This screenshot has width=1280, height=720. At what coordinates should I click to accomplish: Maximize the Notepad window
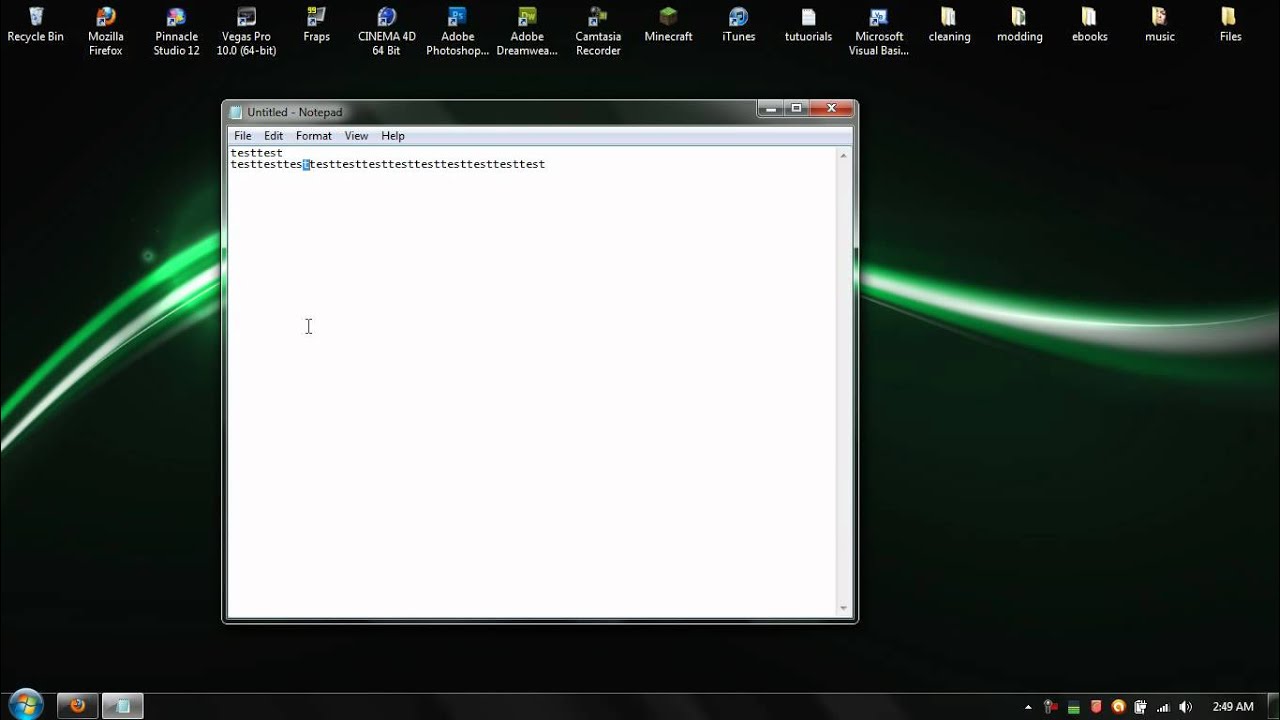796,108
